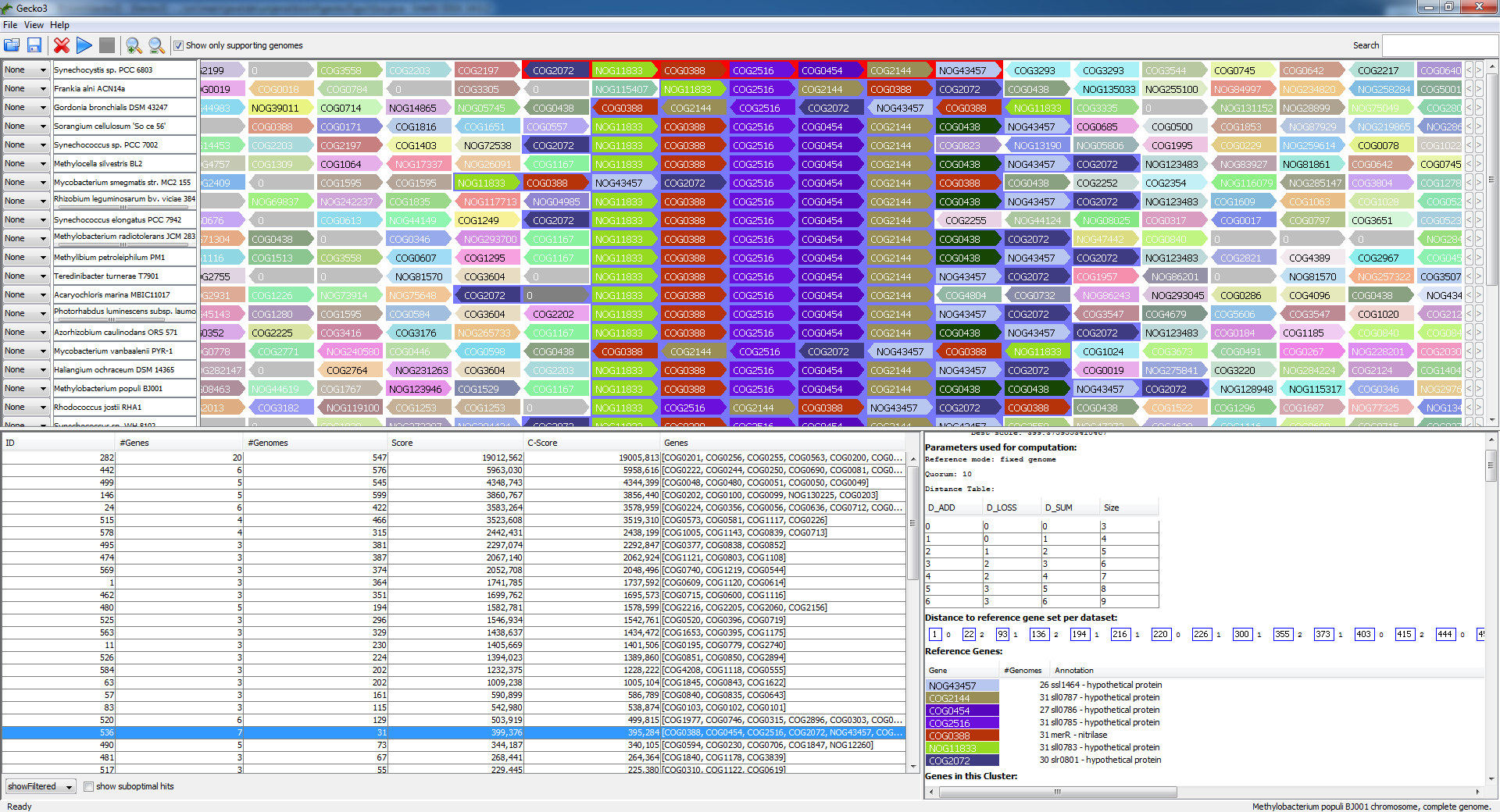
Task: Shift Frankia alni row right with > button
Action: point(1478,89)
